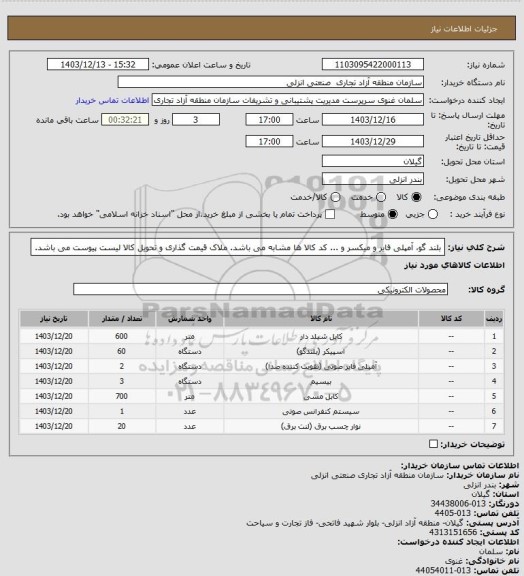Click quantity cell 600

122,336
